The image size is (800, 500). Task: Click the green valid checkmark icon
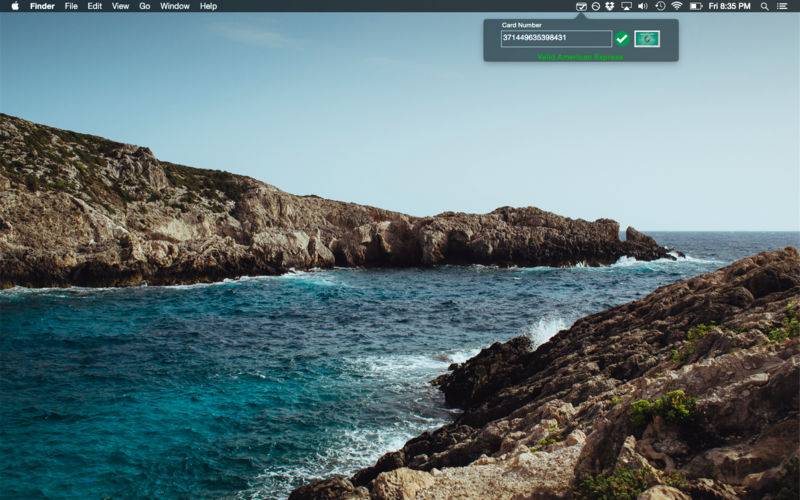tap(621, 39)
